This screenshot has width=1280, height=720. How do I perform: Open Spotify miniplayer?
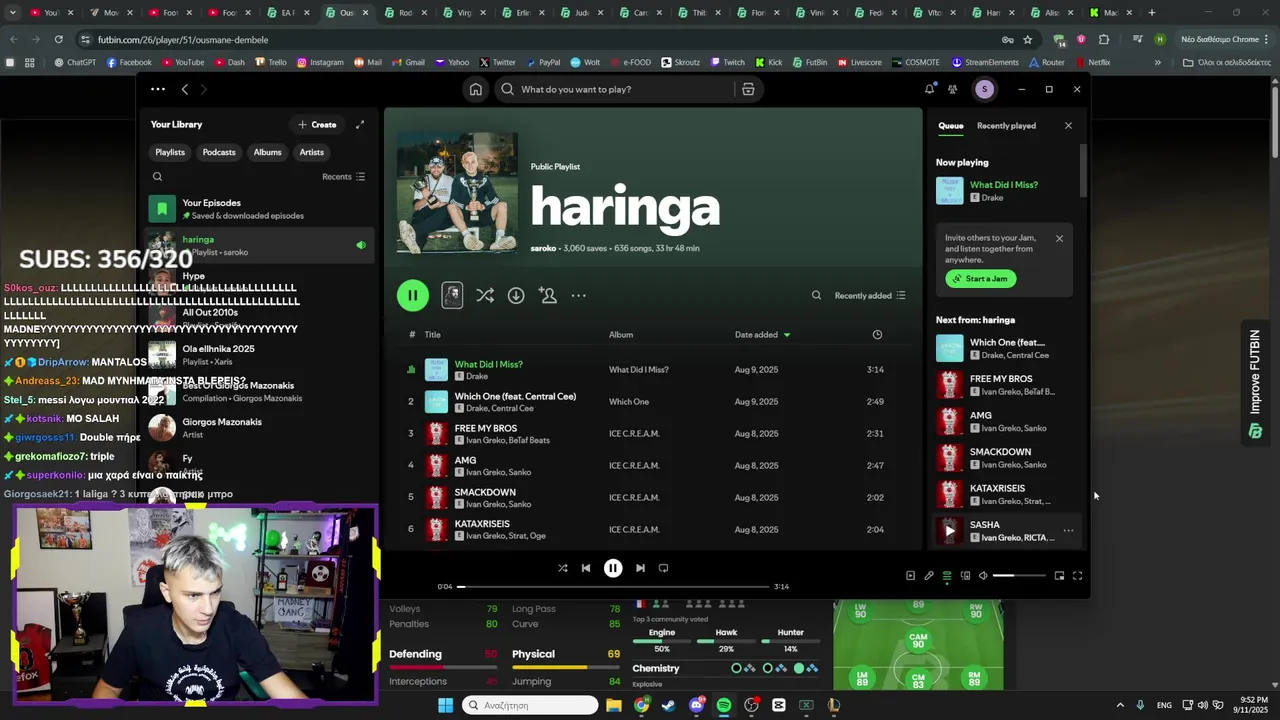[1059, 576]
